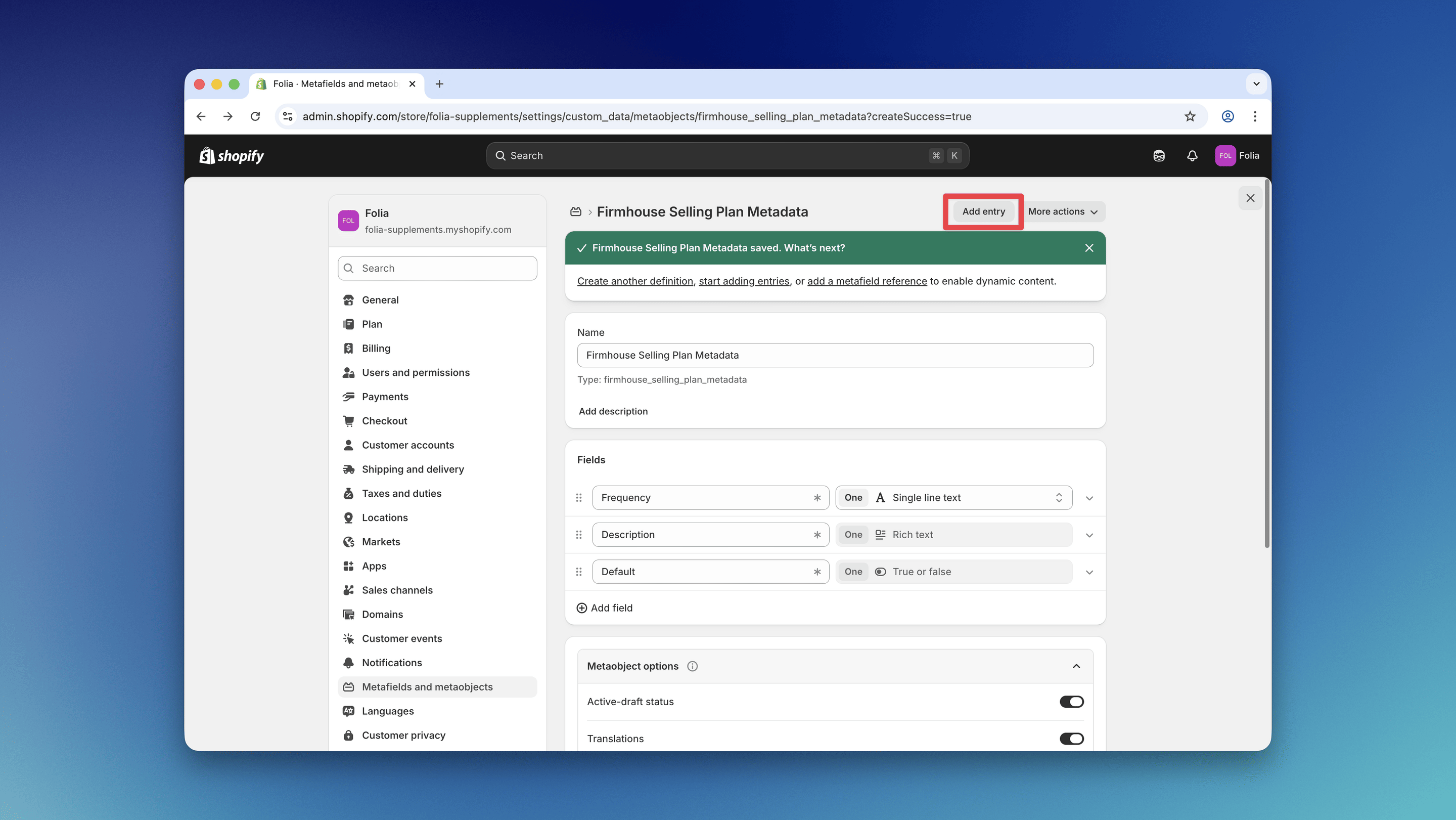Open the Chrome three-dot menu
Screen dimensions: 1456x820
1255,116
